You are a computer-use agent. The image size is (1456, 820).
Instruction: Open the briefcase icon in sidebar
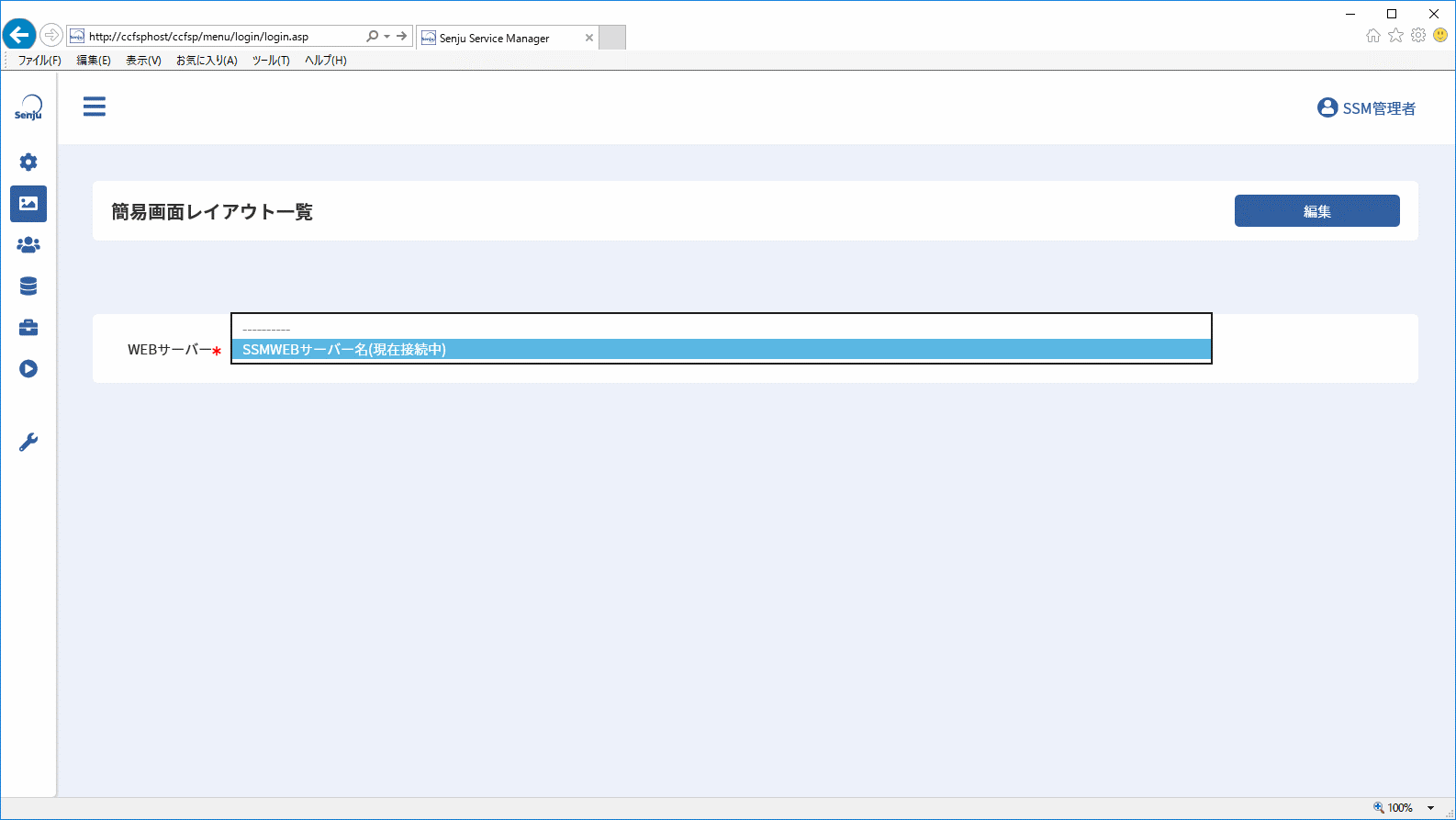[28, 328]
